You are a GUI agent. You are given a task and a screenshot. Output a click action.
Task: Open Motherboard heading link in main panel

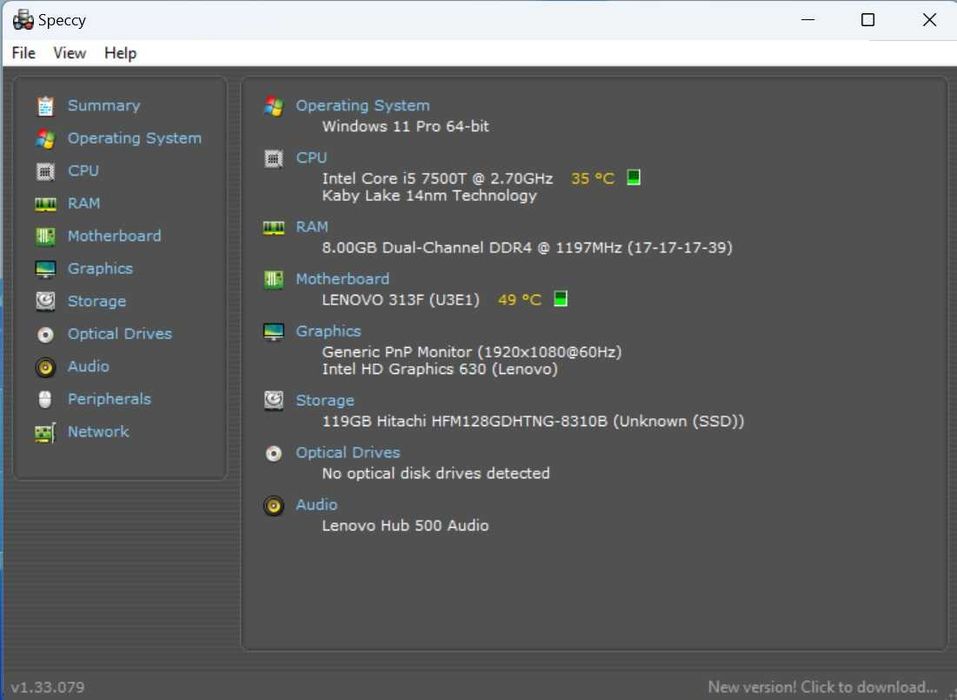[x=342, y=279]
